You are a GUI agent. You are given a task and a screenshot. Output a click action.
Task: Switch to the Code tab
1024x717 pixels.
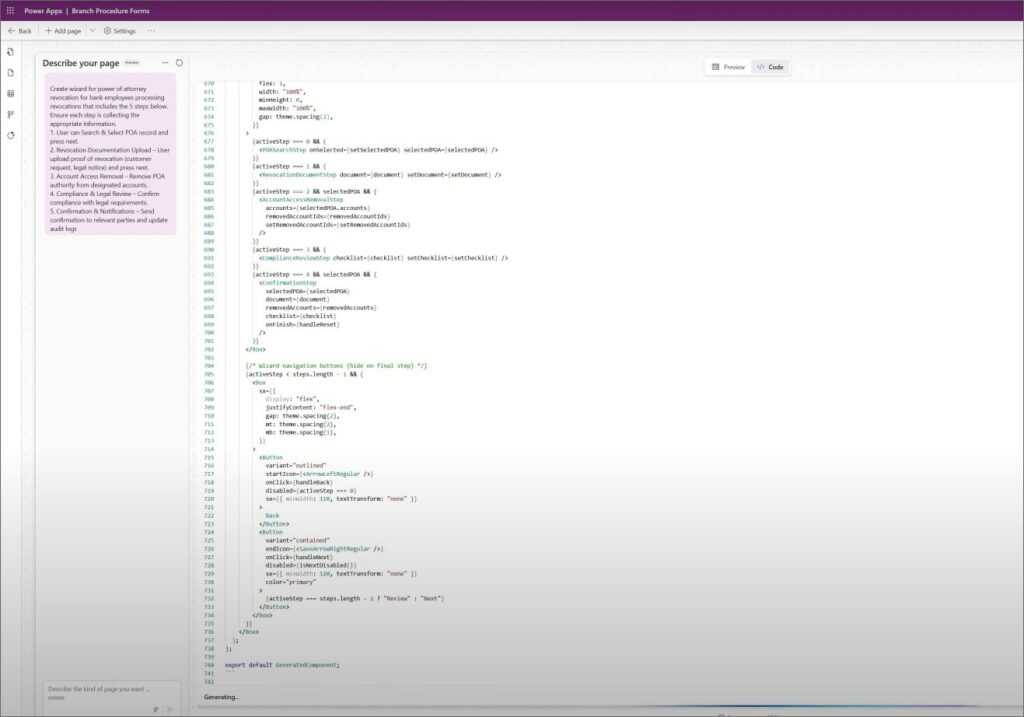coord(770,67)
